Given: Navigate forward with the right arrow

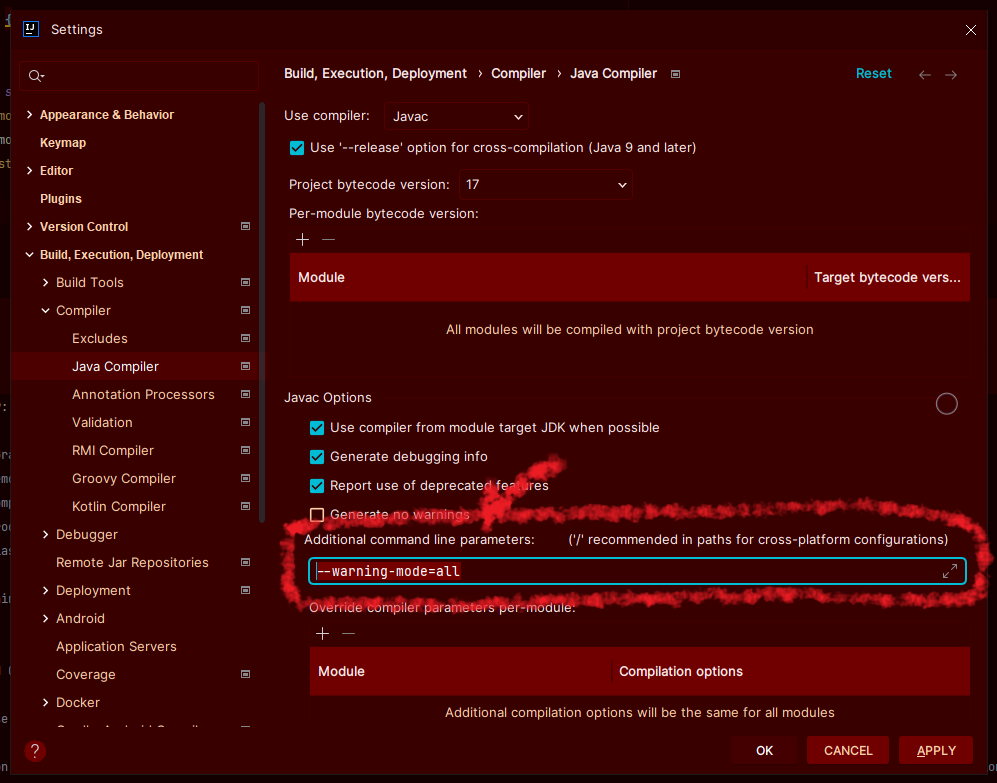Looking at the screenshot, I should coord(951,75).
